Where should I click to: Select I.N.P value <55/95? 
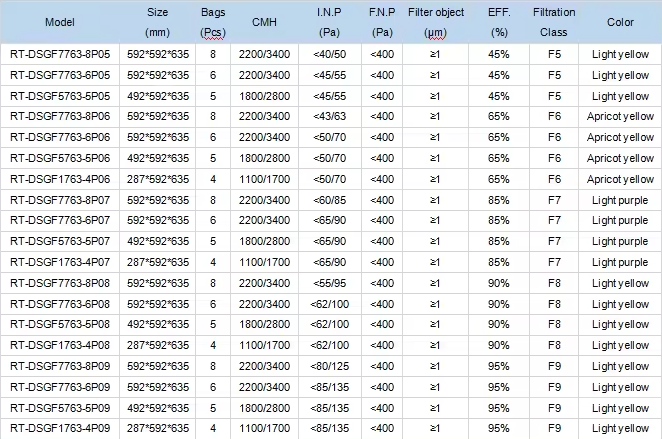point(329,283)
